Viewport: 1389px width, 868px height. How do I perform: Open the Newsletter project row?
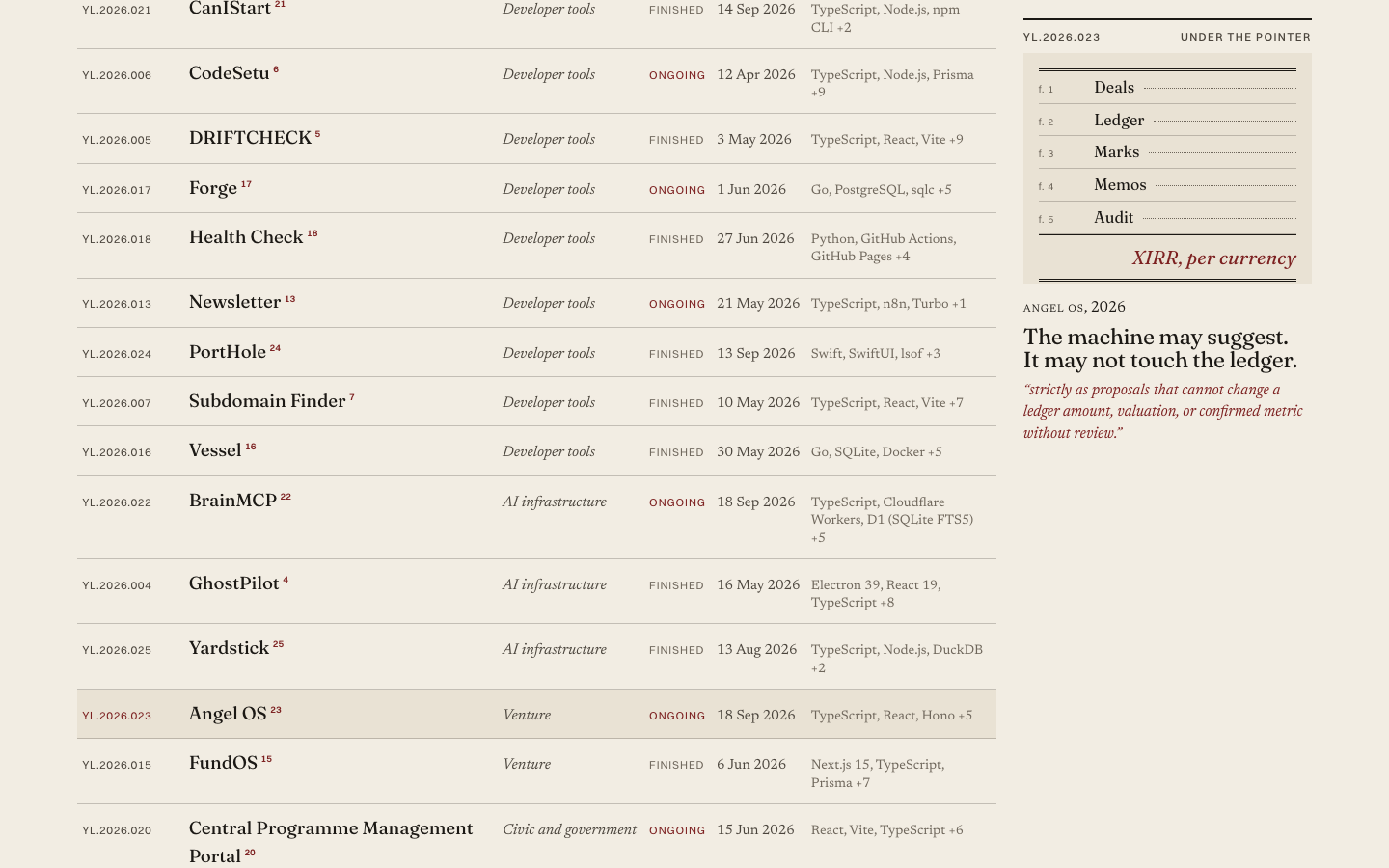[536, 303]
